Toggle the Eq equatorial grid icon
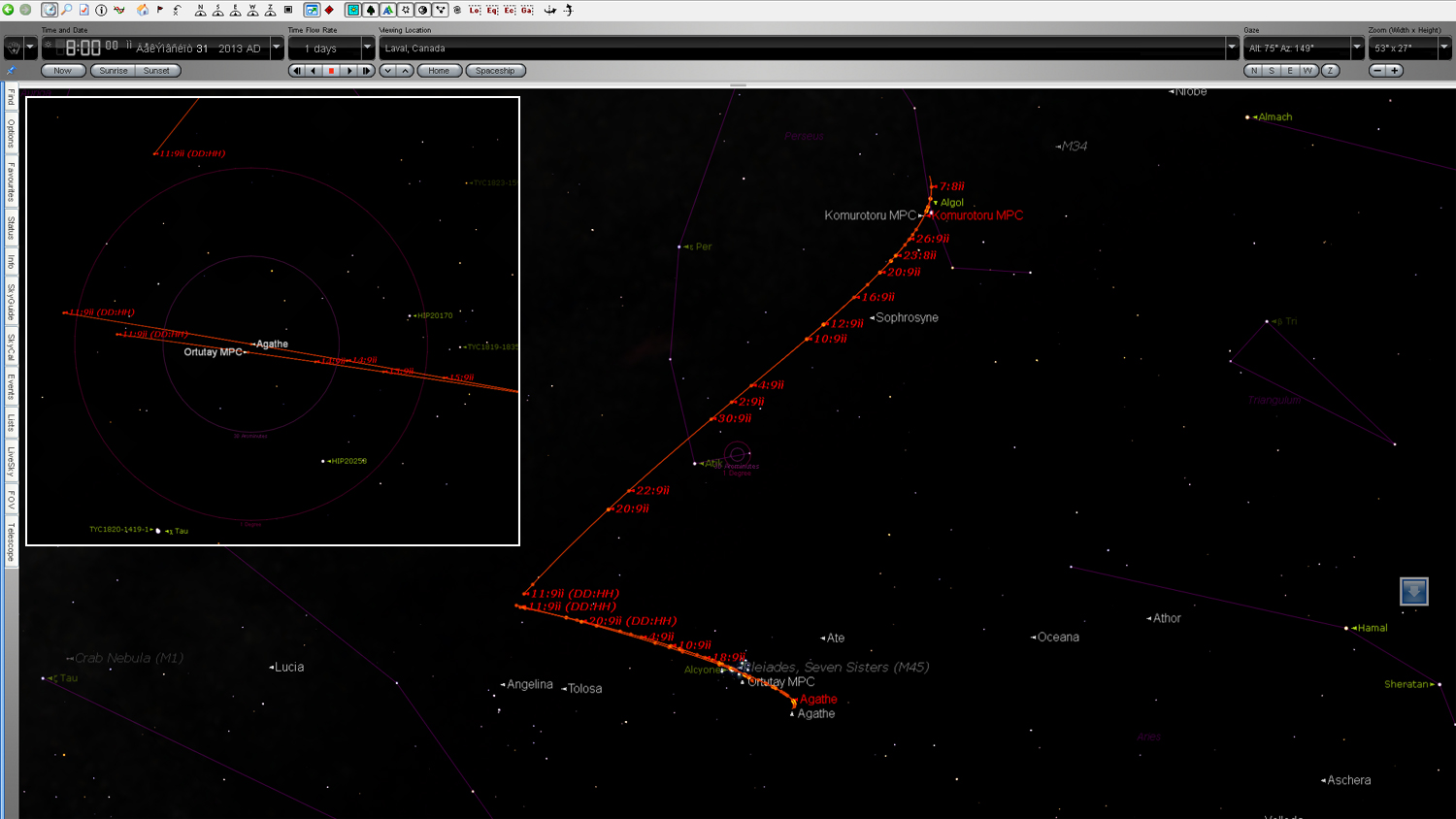1456x819 pixels. 492,10
